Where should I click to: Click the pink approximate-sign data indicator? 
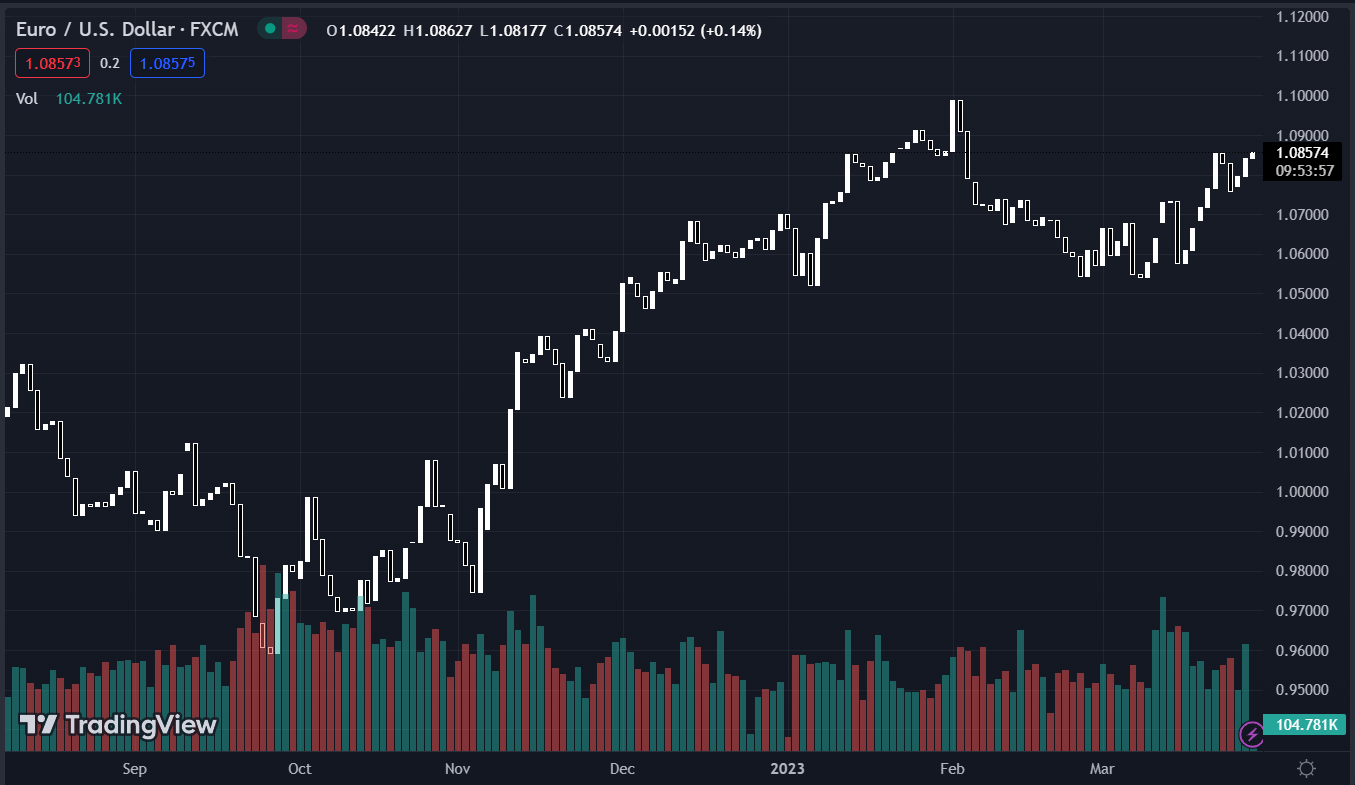coord(294,29)
